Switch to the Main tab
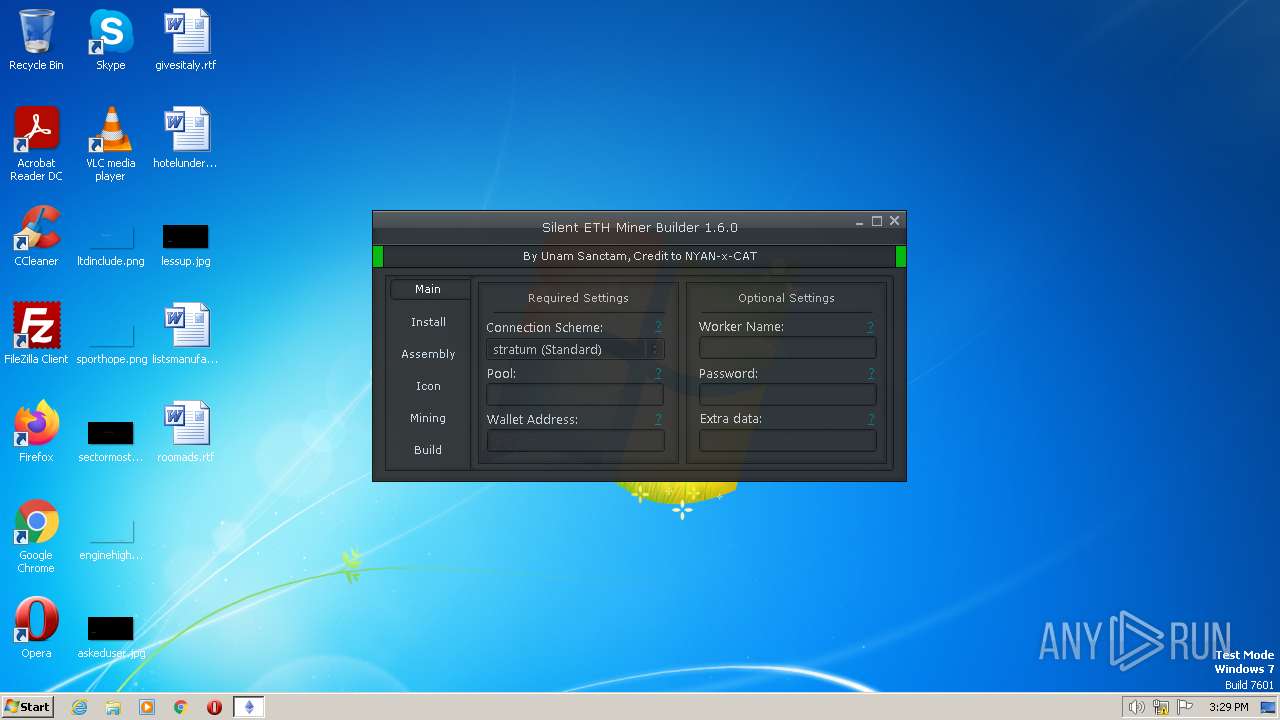 [x=428, y=289]
